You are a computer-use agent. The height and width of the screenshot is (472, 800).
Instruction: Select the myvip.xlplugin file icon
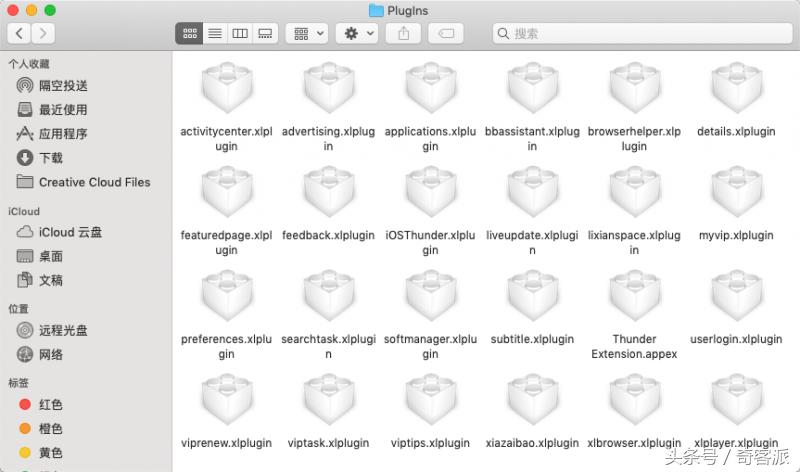point(736,195)
